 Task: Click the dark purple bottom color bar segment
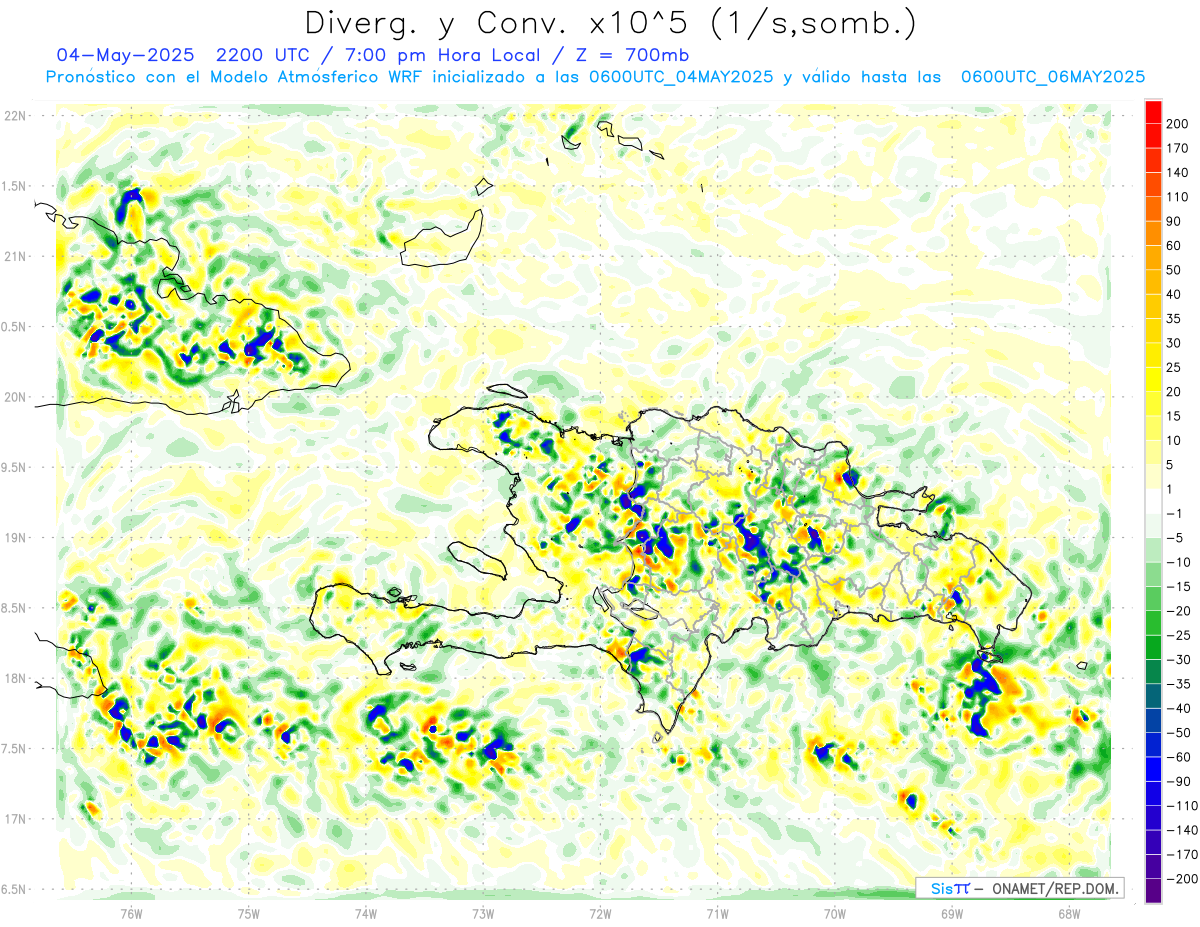pyautogui.click(x=1153, y=891)
